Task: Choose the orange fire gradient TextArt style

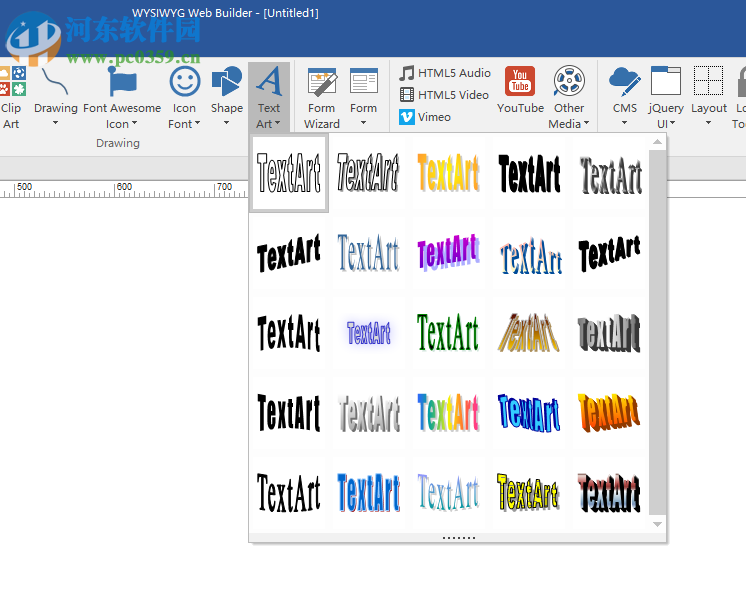Action: pos(609,413)
